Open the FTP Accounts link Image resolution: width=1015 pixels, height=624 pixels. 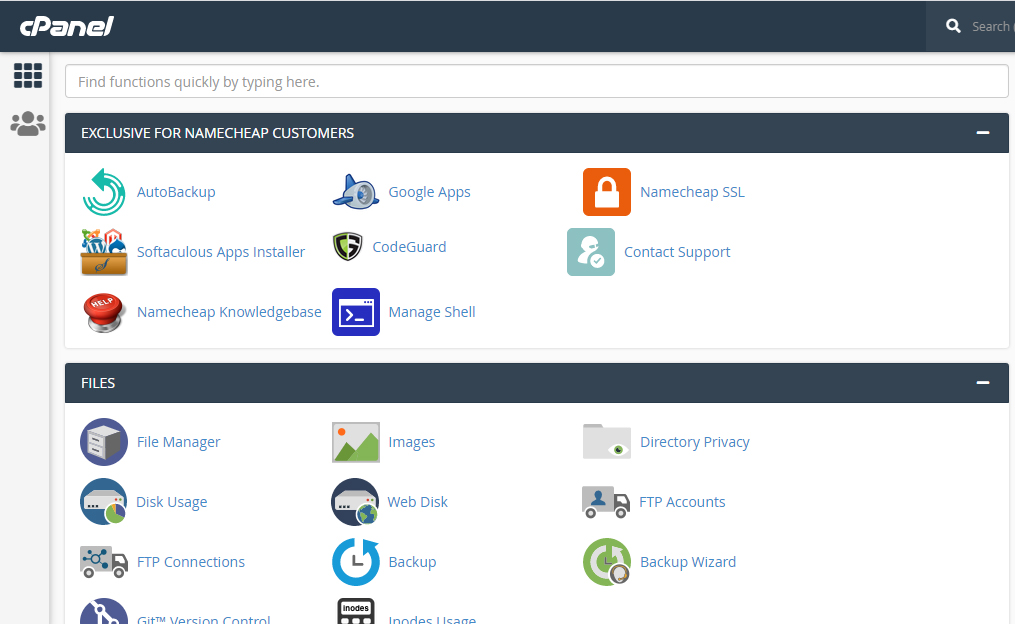click(682, 502)
